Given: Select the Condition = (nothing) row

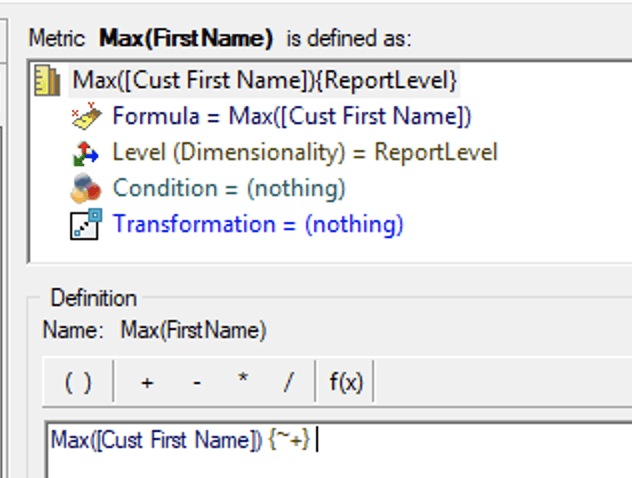Looking at the screenshot, I should click(x=229, y=188).
